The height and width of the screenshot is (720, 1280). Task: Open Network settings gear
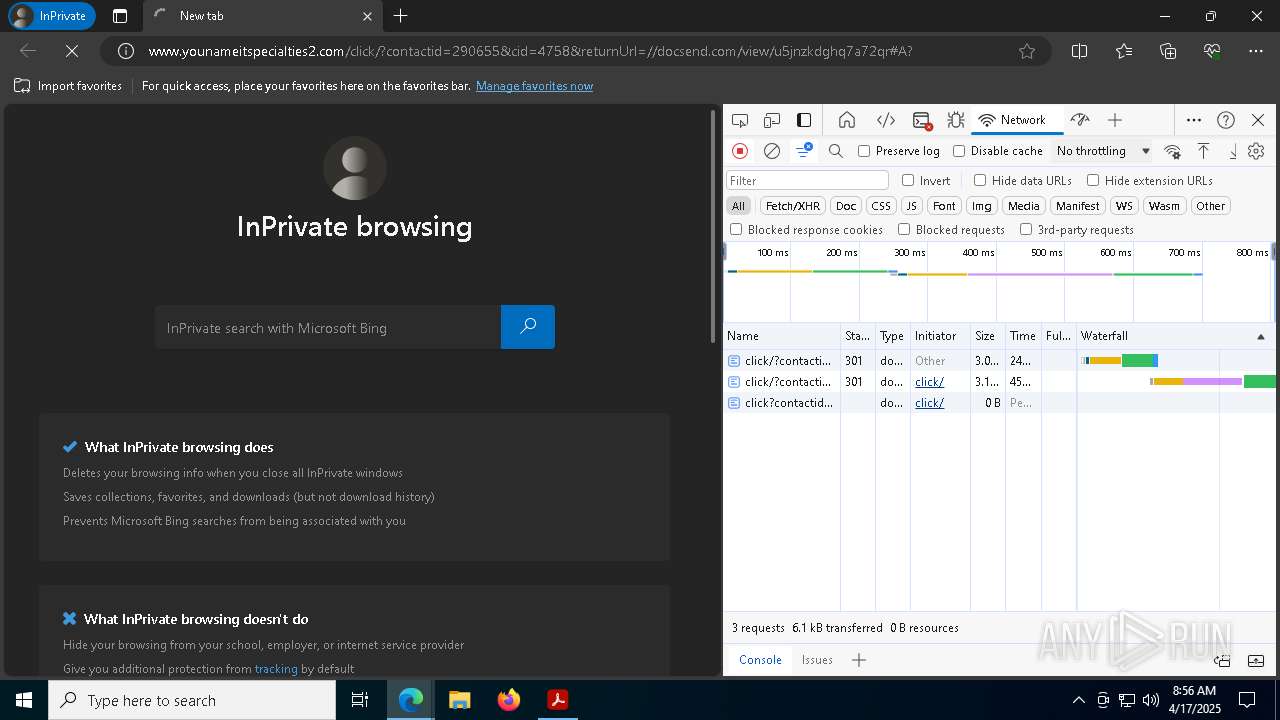click(1257, 151)
